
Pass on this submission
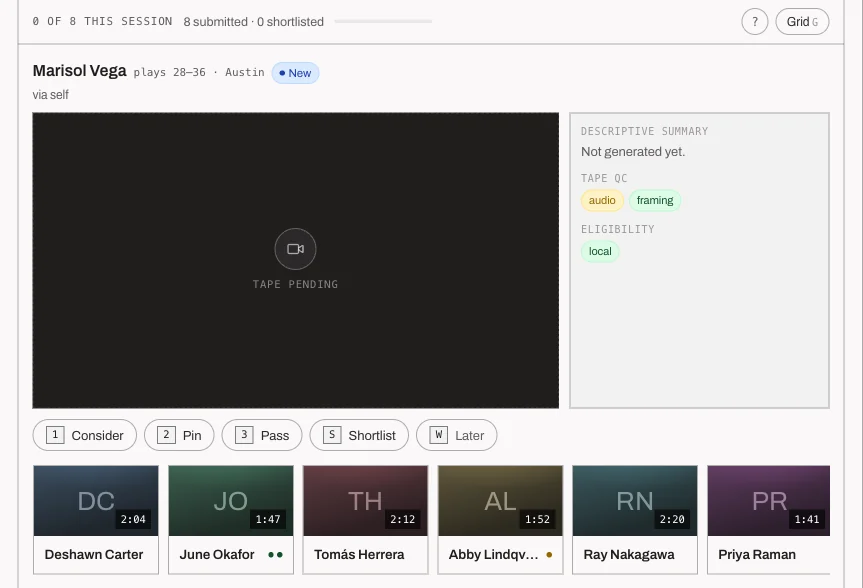[262, 435]
